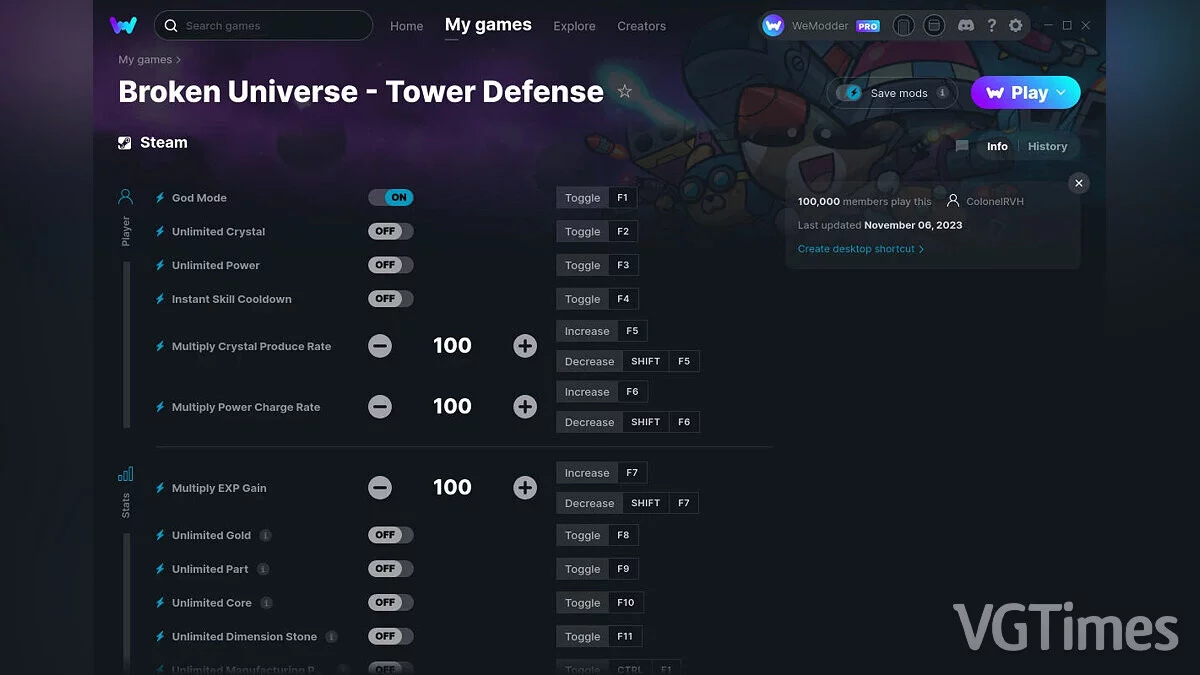Screen dimensions: 1200x675
Task: Open the settings gear icon
Action: pos(1015,25)
